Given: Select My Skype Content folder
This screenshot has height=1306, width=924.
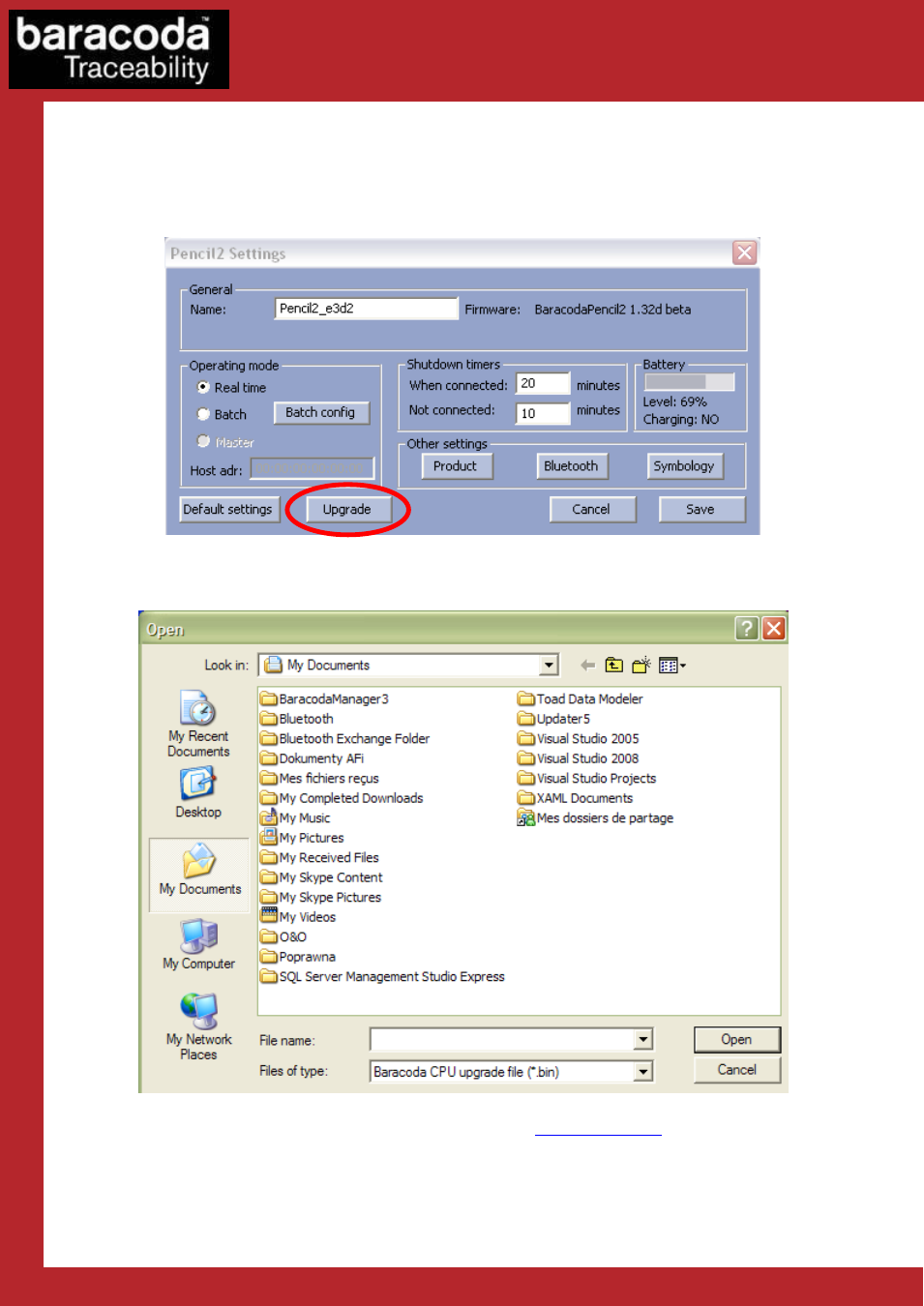Looking at the screenshot, I should click(322, 877).
